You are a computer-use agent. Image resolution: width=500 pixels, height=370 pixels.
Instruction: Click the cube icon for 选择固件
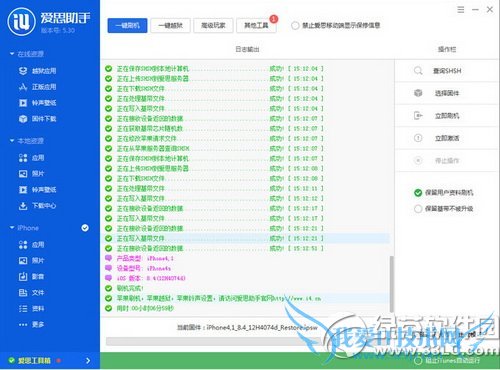tap(418, 93)
